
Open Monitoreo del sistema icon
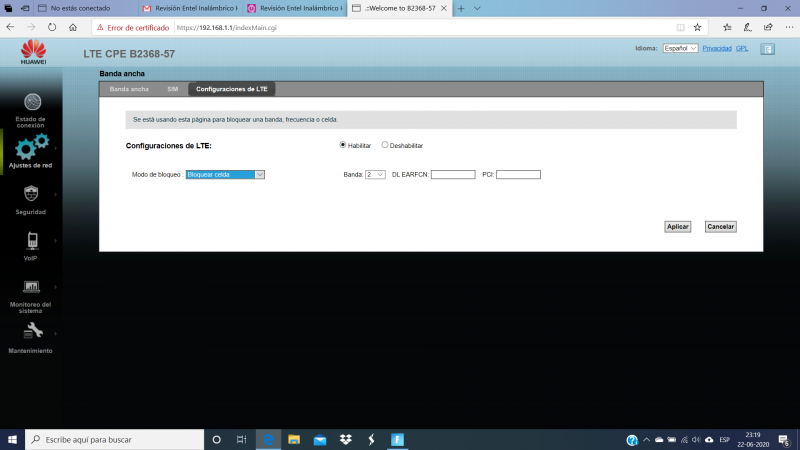pos(32,287)
